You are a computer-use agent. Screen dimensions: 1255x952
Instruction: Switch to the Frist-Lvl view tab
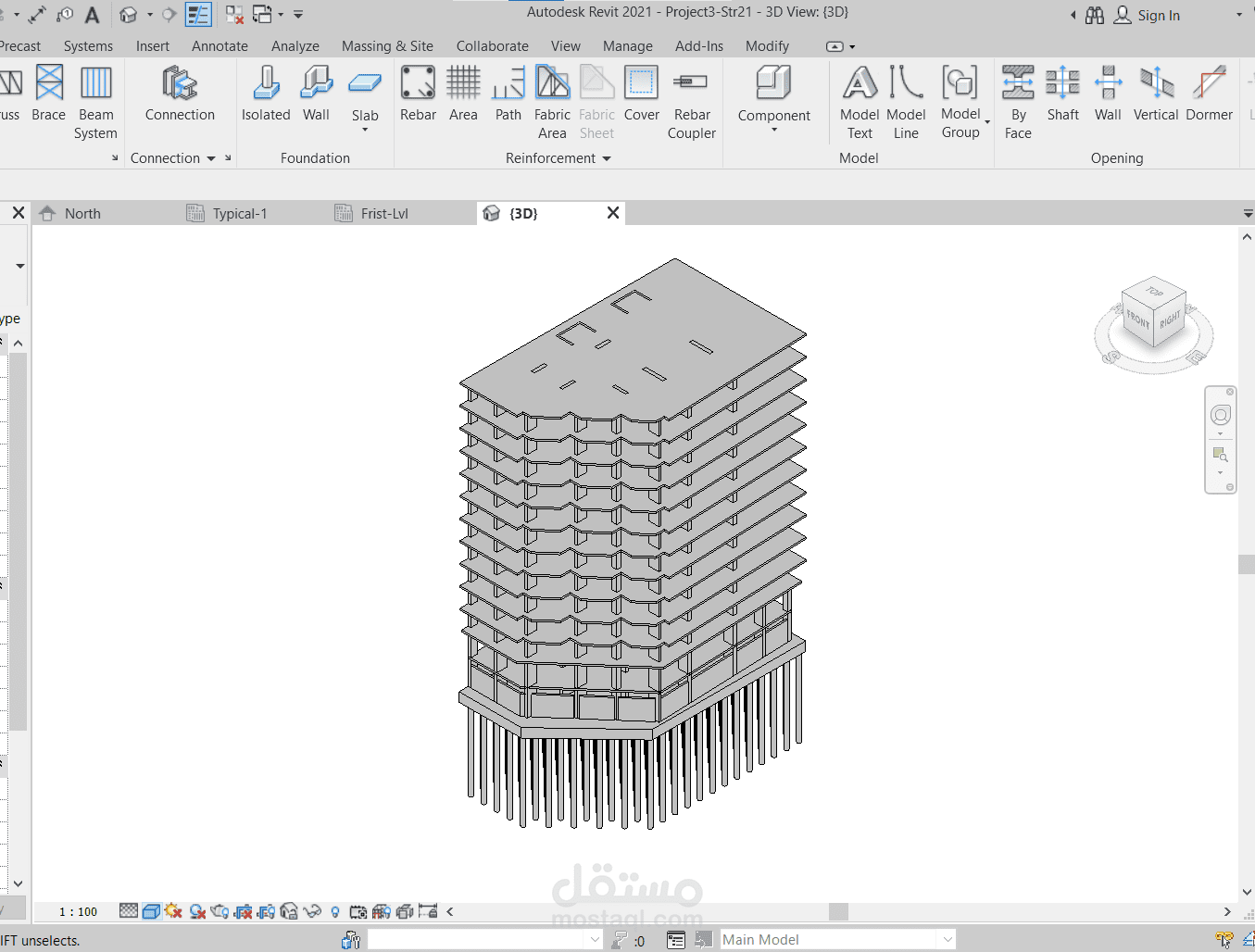point(384,214)
